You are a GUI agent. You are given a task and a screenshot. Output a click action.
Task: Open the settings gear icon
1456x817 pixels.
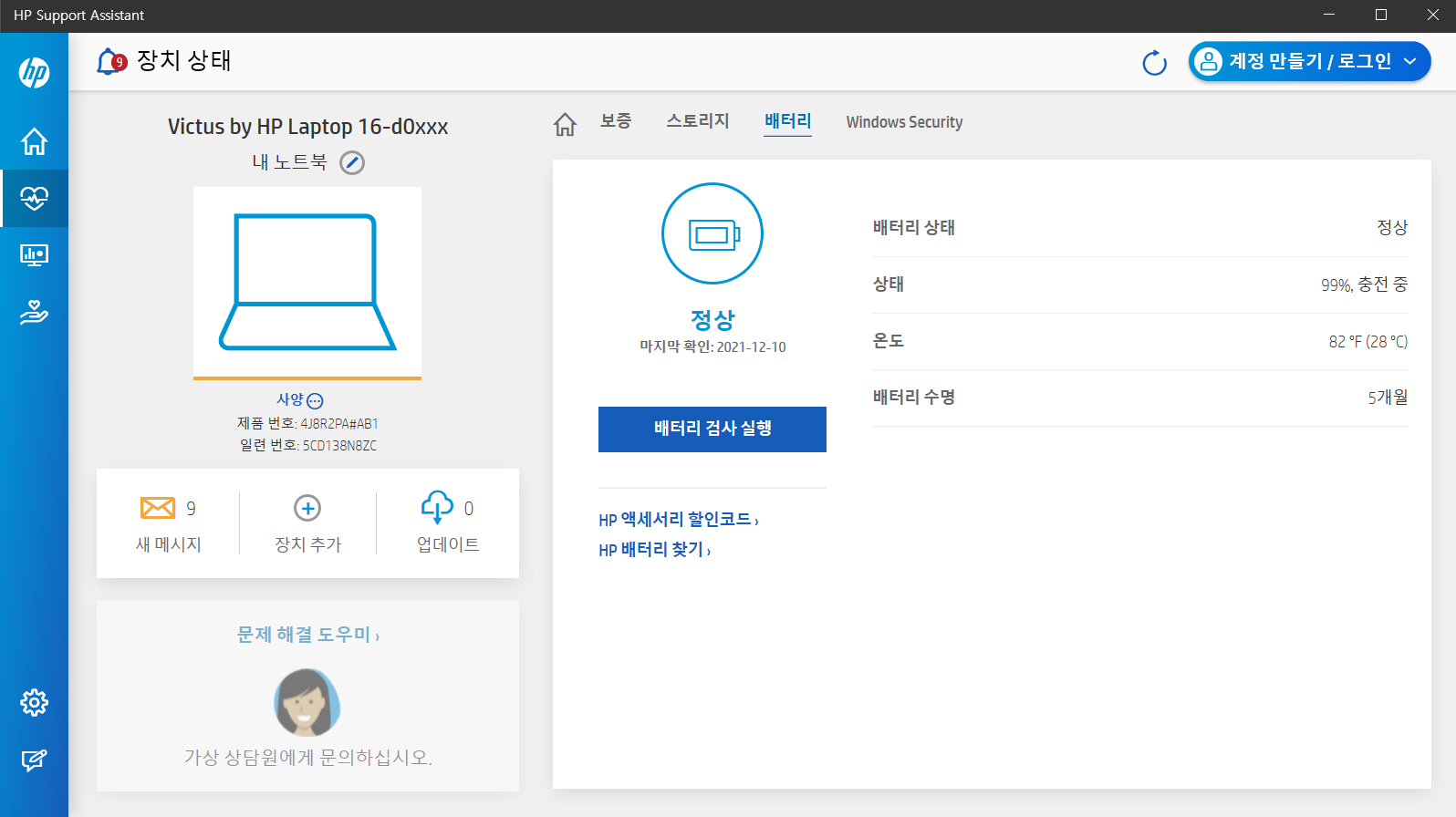tap(34, 702)
